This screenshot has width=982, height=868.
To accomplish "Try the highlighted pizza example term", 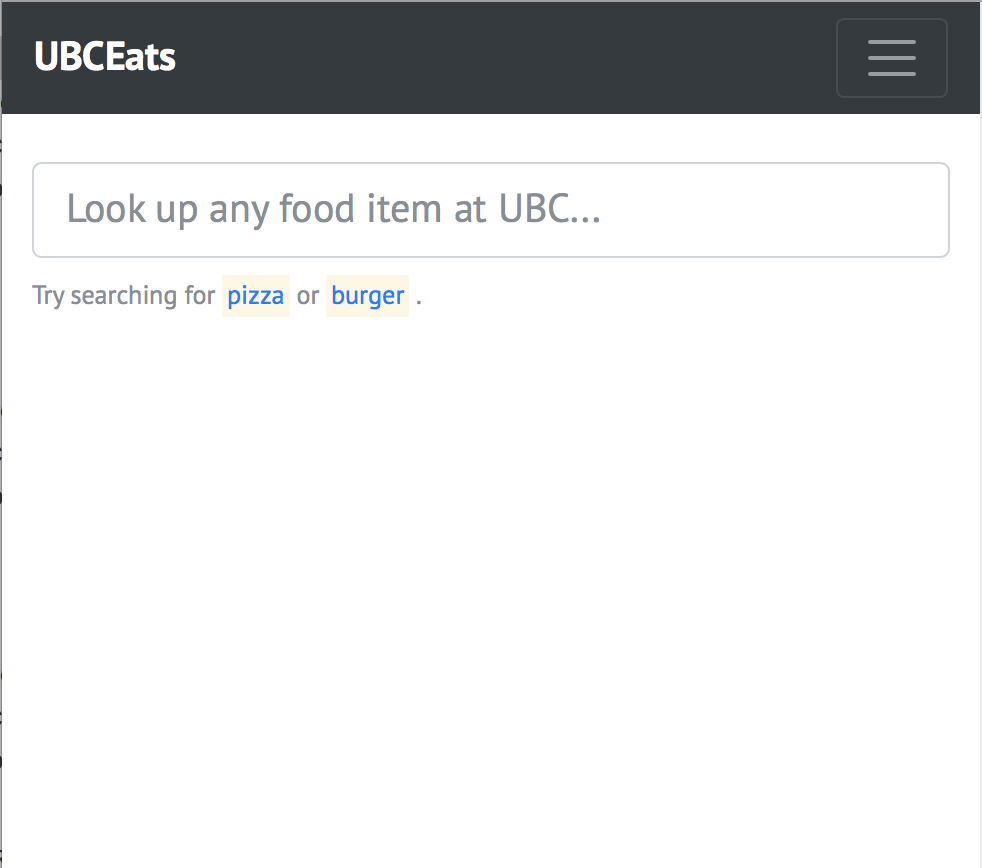I will coord(256,296).
